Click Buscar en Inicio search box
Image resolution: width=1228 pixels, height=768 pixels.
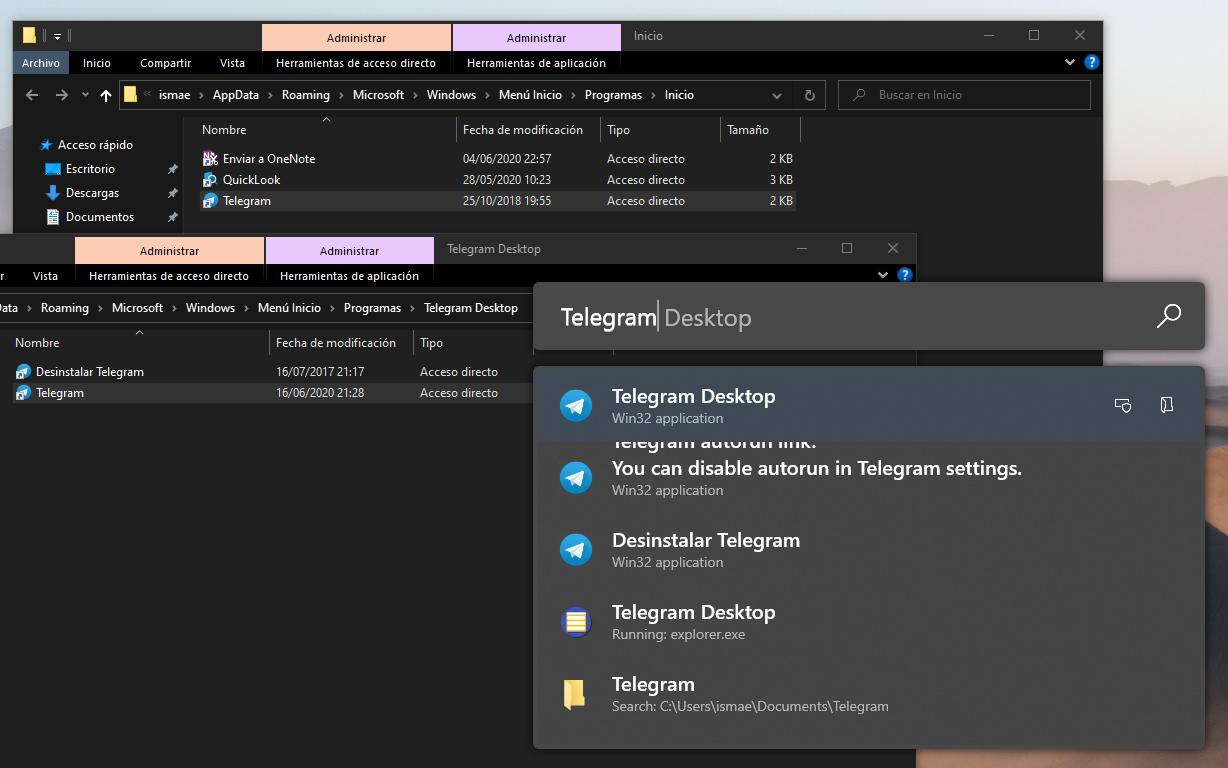click(x=964, y=95)
